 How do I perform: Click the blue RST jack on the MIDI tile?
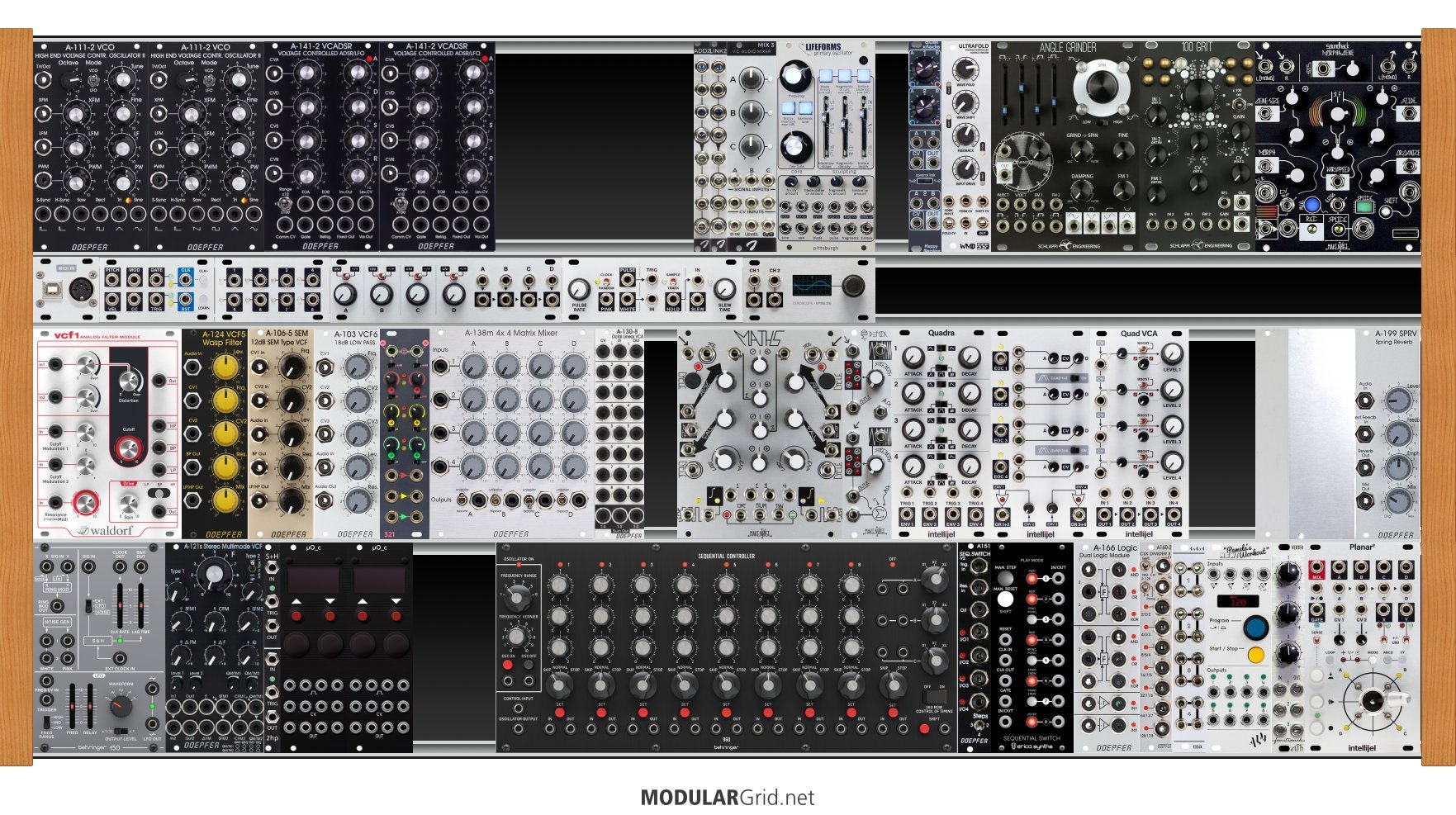pyautogui.click(x=185, y=300)
